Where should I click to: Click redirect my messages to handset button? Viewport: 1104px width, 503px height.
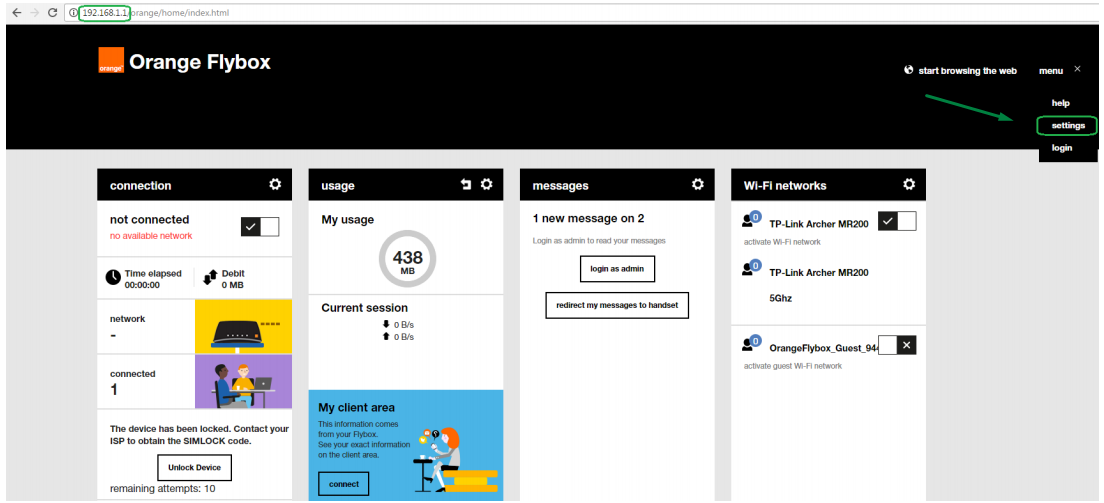click(x=617, y=306)
